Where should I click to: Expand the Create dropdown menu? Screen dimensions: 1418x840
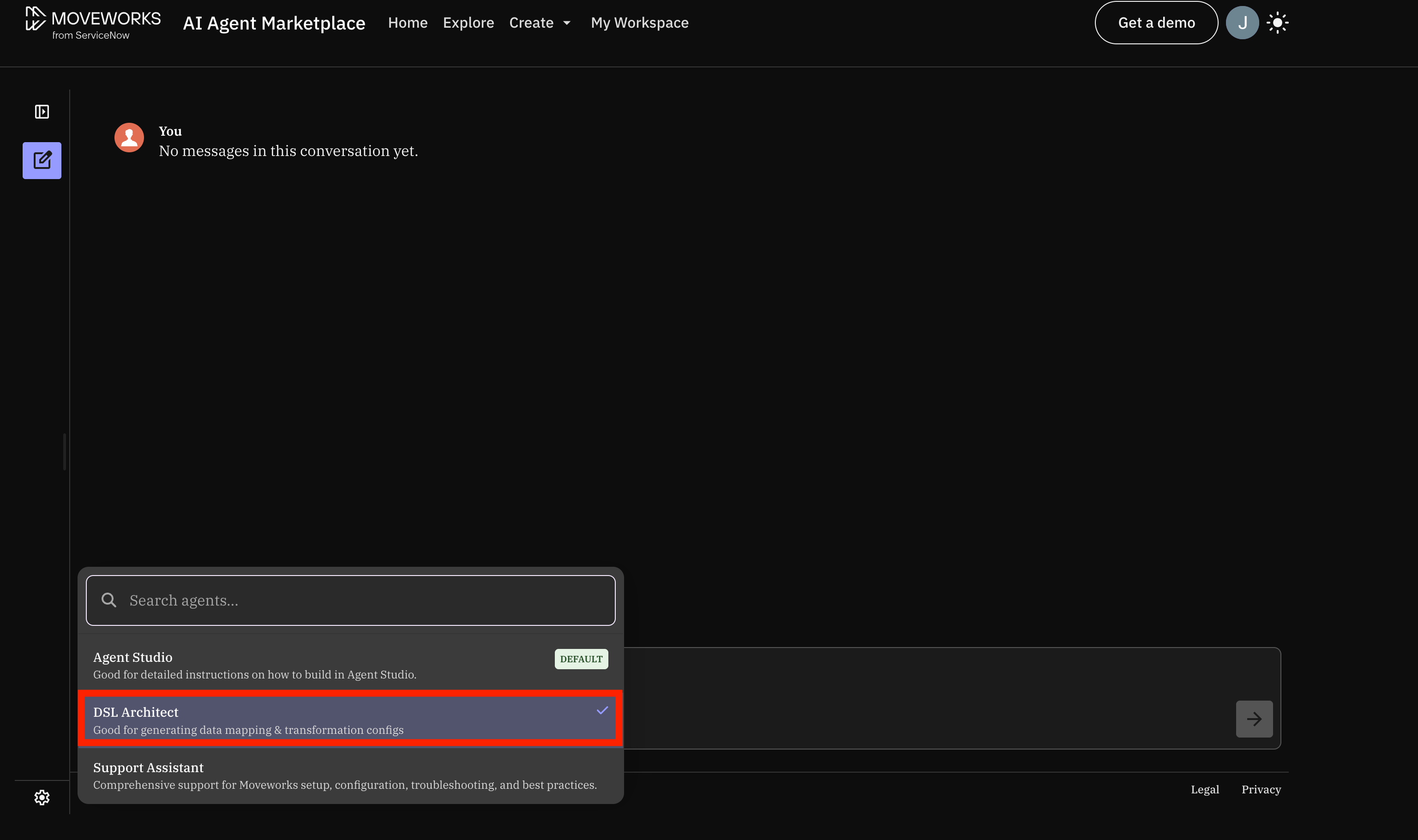[540, 23]
